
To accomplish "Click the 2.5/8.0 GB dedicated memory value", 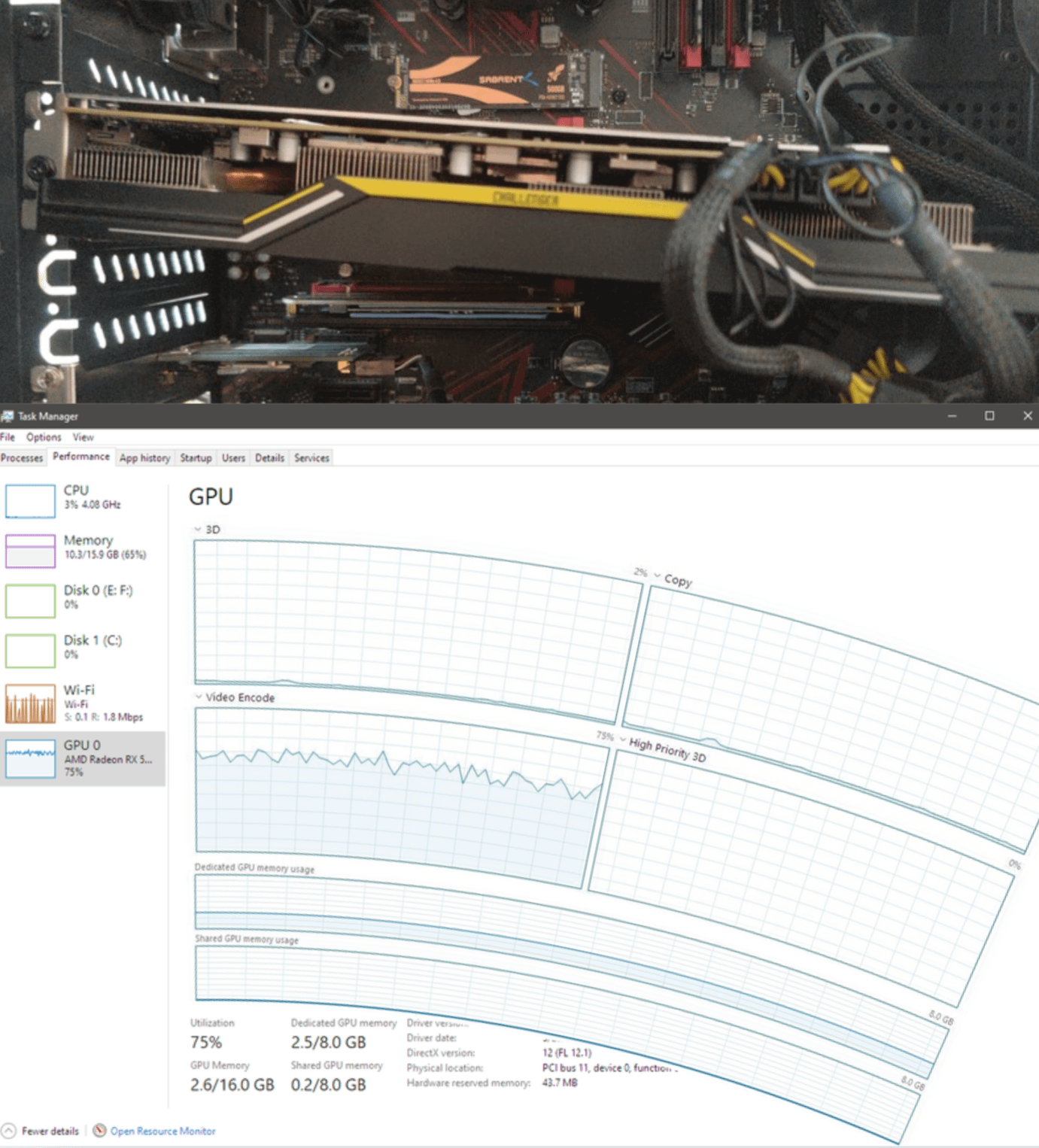I will coord(329,1043).
